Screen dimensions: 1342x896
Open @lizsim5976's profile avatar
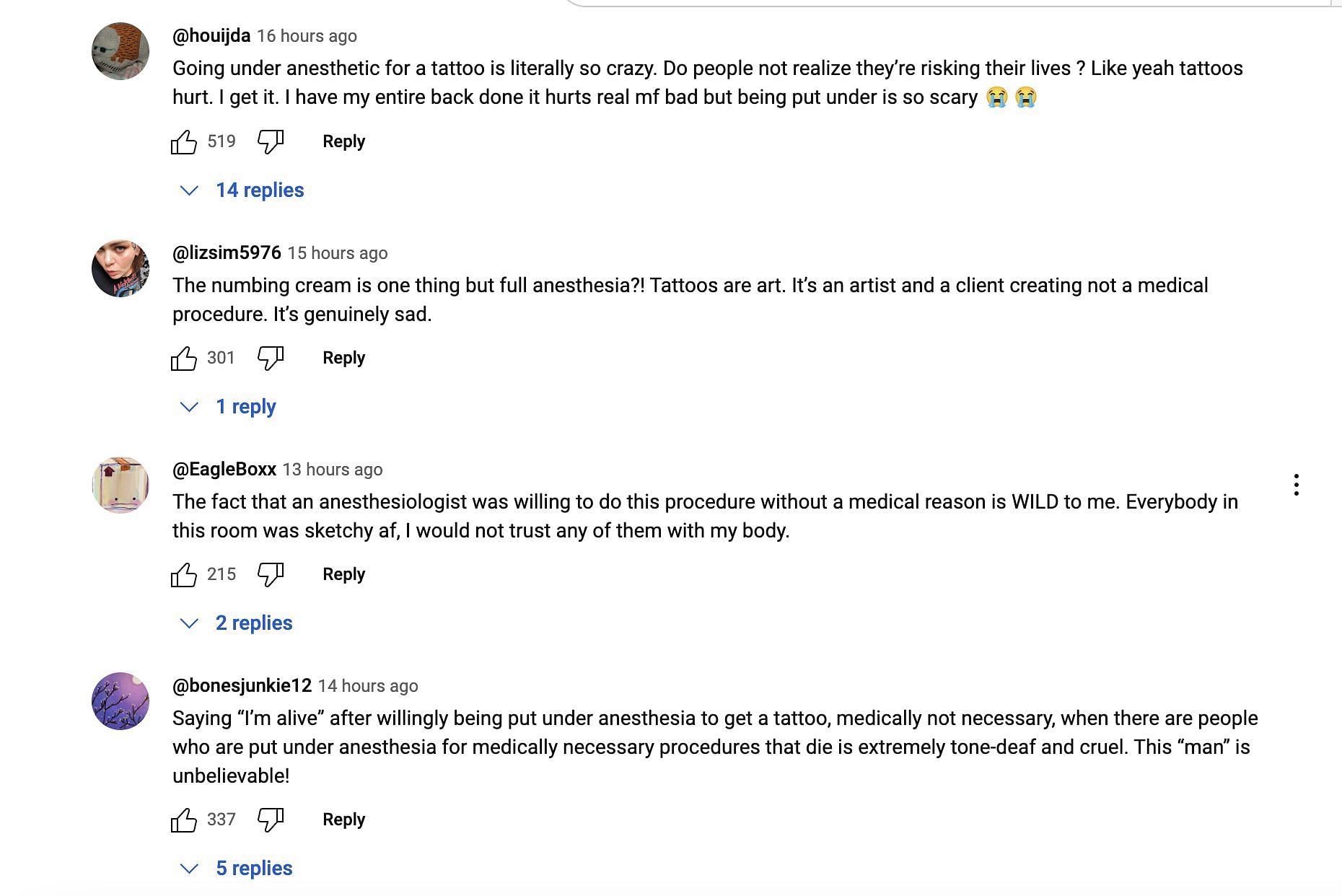point(120,268)
